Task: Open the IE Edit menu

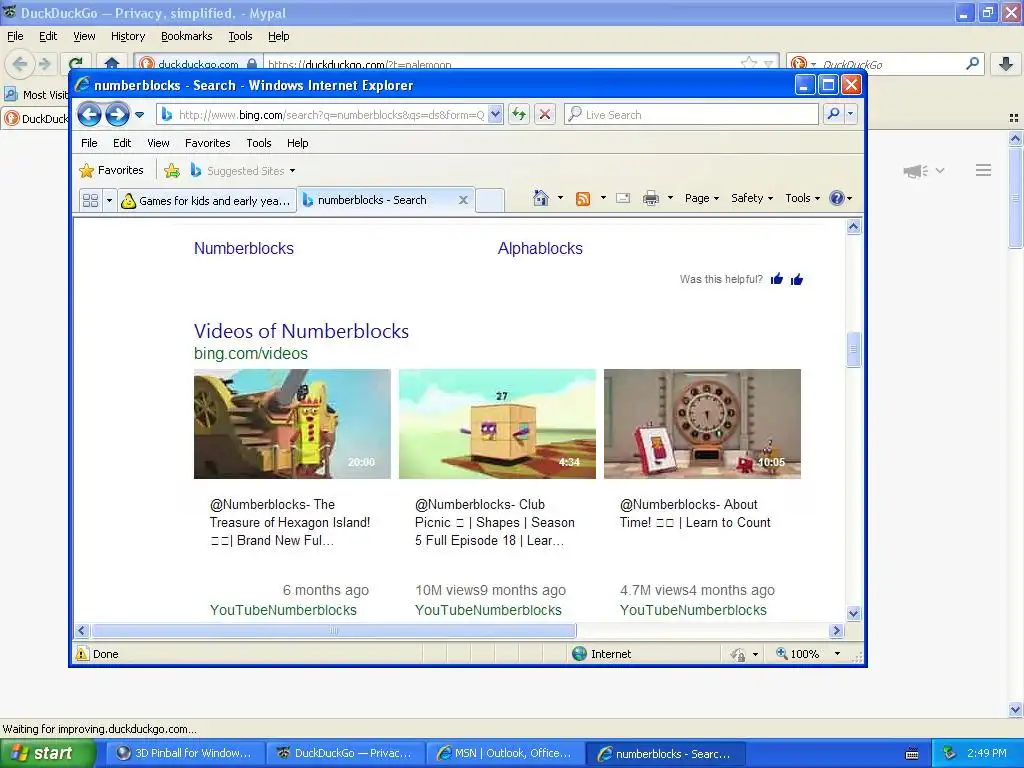Action: [x=122, y=143]
